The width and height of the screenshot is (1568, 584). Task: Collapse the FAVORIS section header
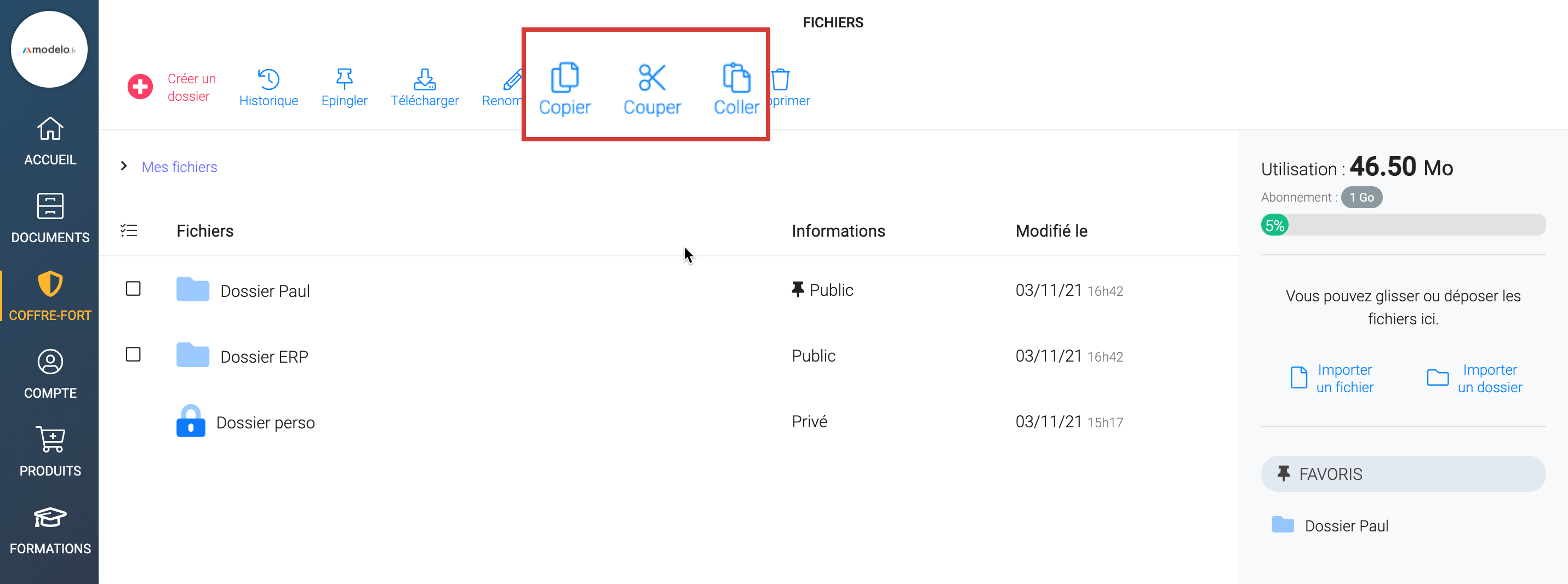(x=1403, y=474)
